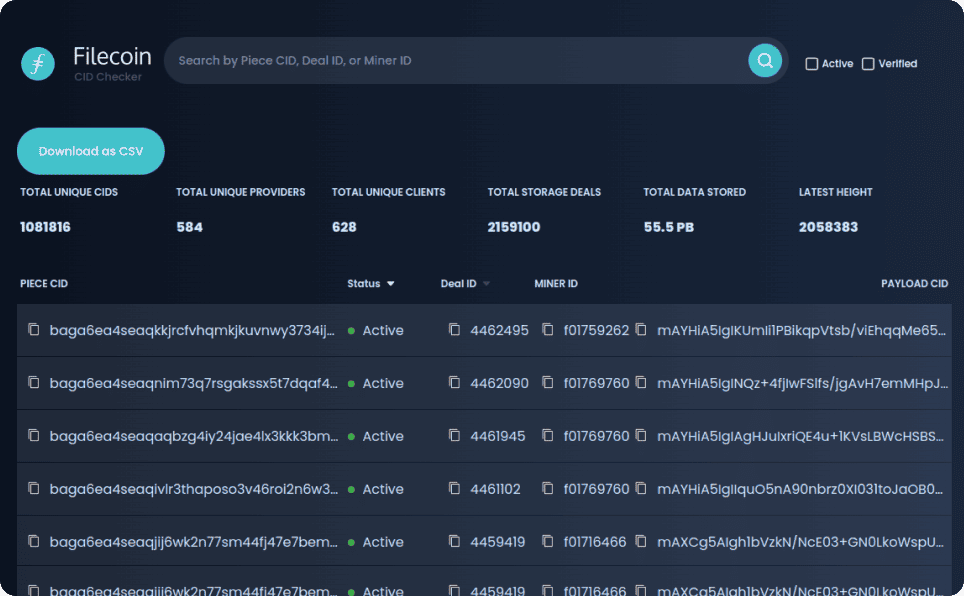Click Miner ID in deal 4462090 row
This screenshot has height=596, width=964.
click(596, 383)
